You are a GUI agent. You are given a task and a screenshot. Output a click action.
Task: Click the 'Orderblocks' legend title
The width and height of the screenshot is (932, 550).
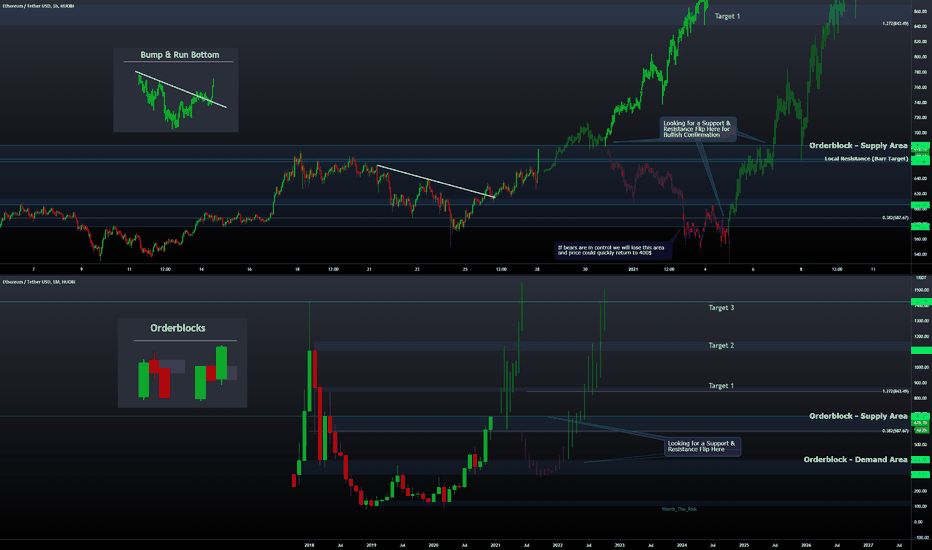(x=178, y=328)
